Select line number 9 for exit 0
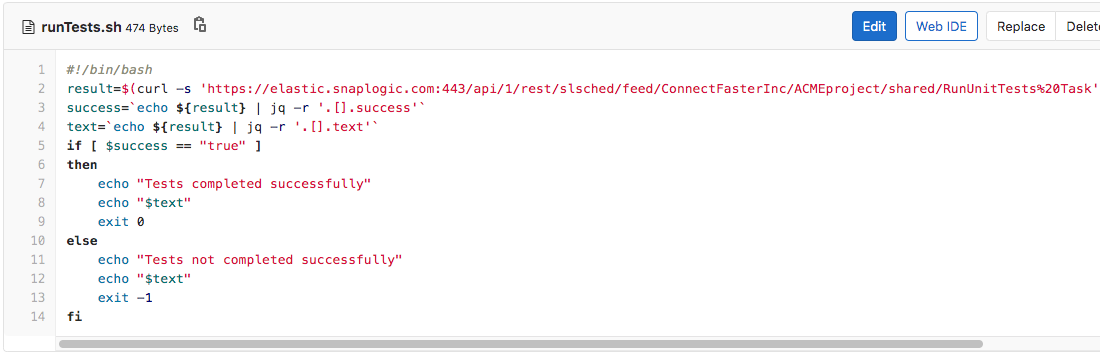1100x360 pixels. [41, 221]
